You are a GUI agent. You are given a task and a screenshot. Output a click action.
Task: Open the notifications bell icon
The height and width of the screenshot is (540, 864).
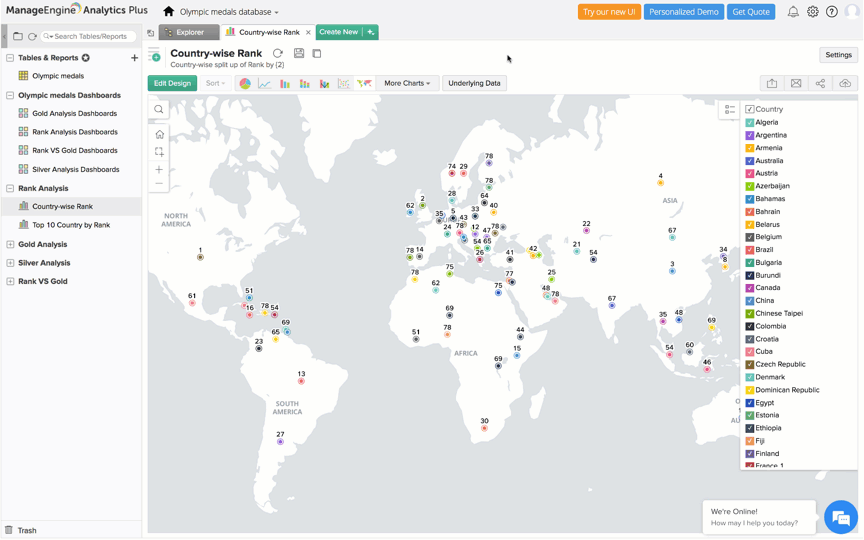coord(793,12)
